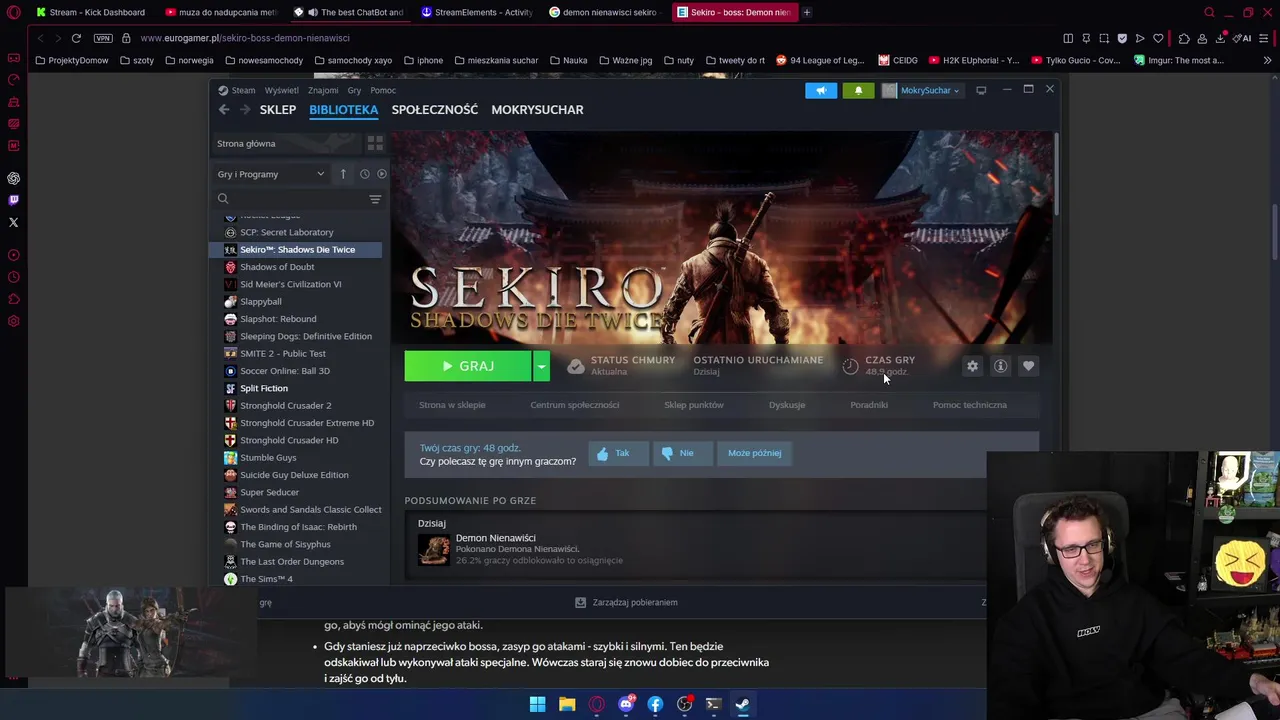
Task: Open Opera downloads icon
Action: 1220,38
